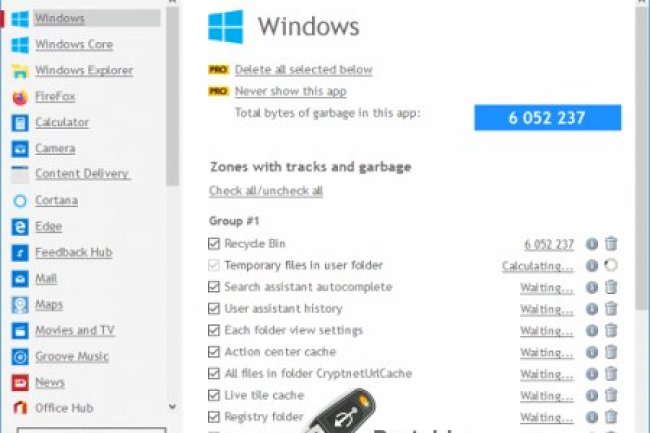
Task: Open the Calculator app entry icon
Action: pyautogui.click(x=19, y=123)
